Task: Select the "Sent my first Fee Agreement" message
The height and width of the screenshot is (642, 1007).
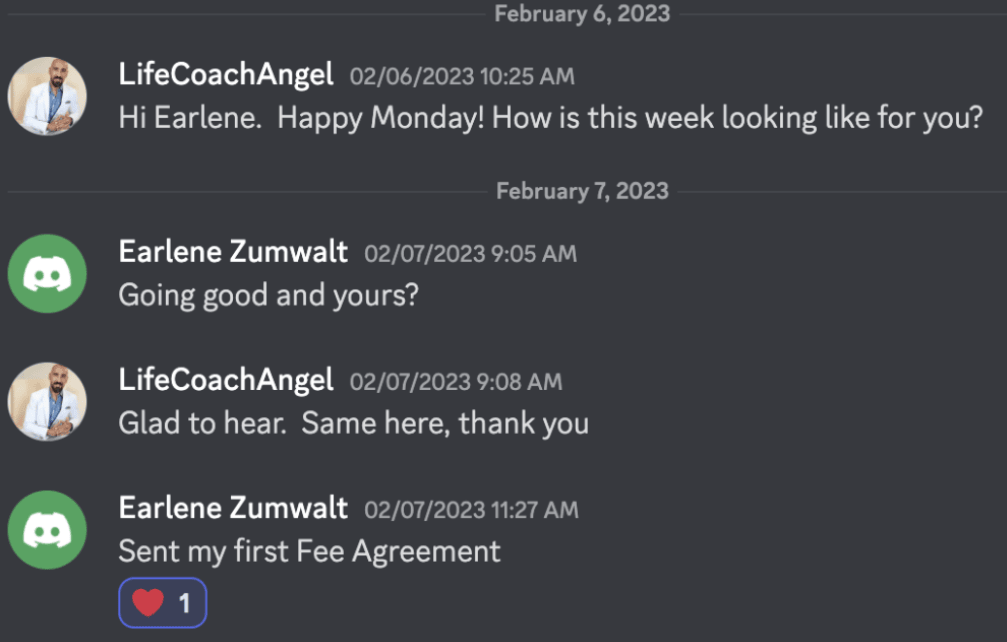Action: (x=309, y=551)
